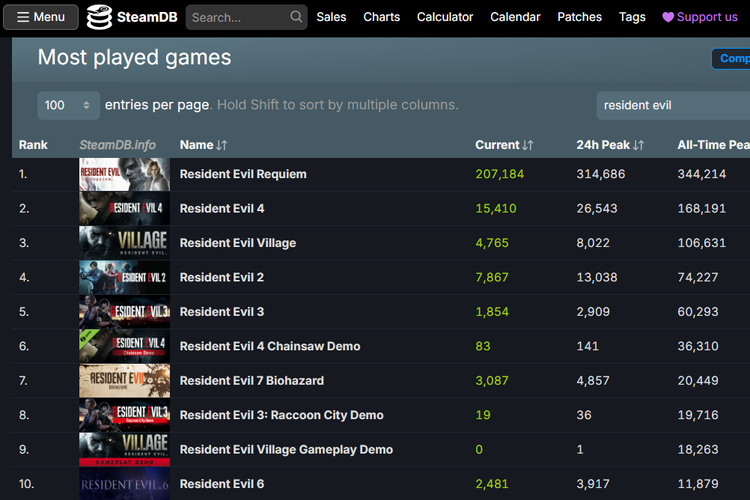The height and width of the screenshot is (500, 750).
Task: Click the All-Time Peak column header
Action: point(713,145)
